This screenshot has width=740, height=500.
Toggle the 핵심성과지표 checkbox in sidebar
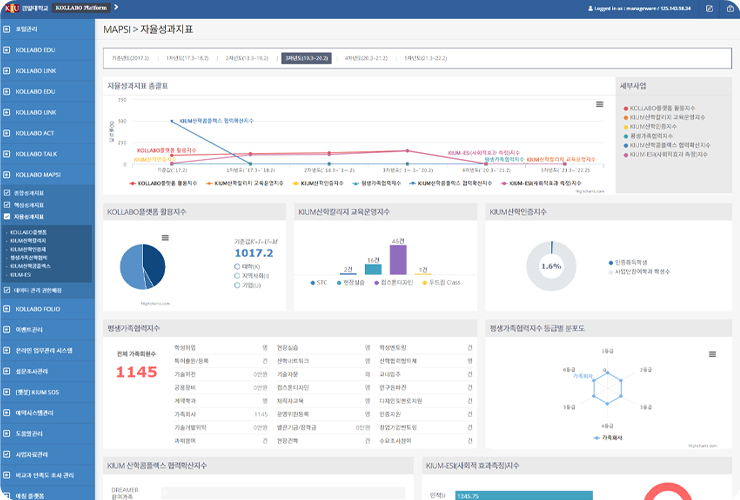(7, 205)
